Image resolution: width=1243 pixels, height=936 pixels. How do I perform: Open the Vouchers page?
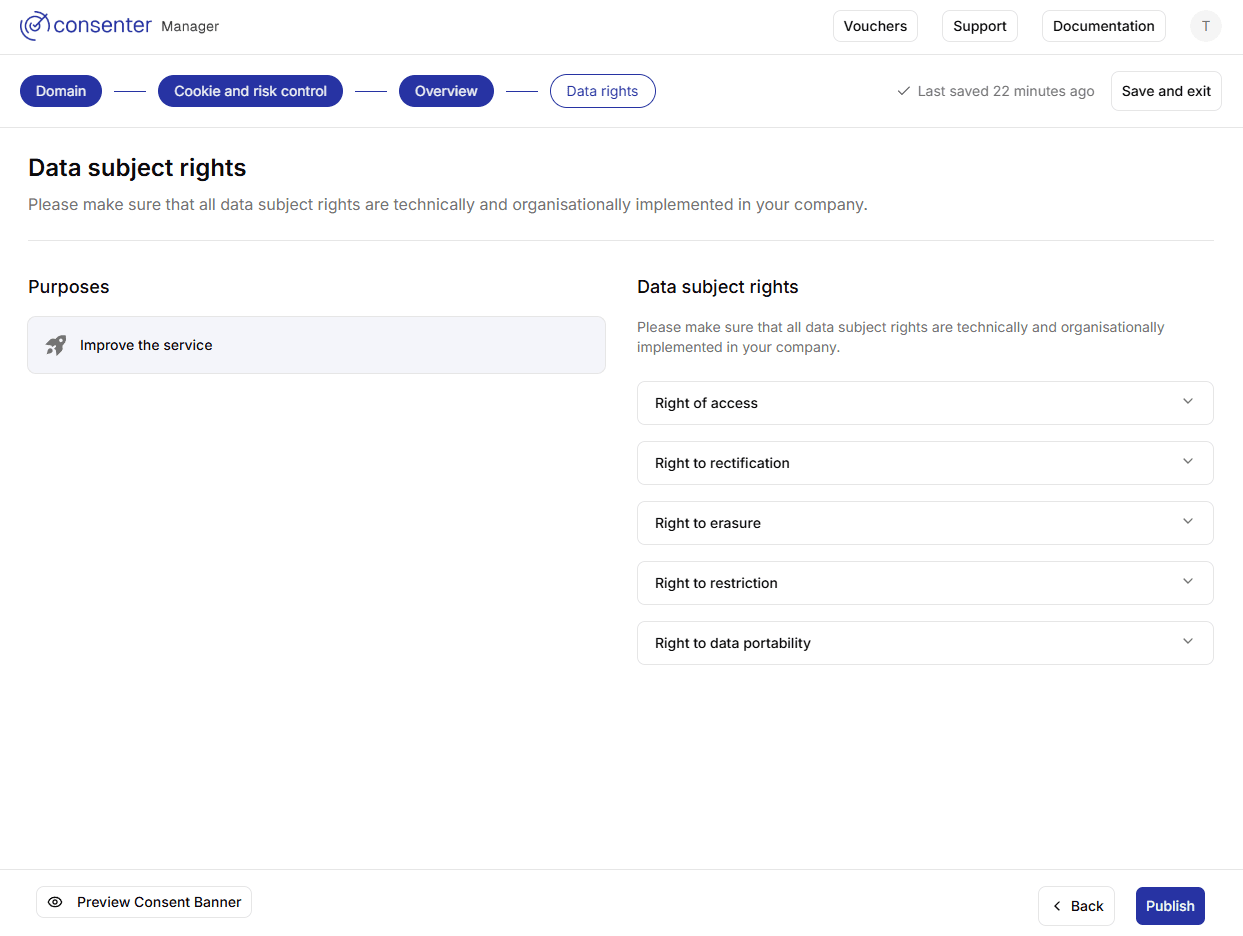point(875,26)
